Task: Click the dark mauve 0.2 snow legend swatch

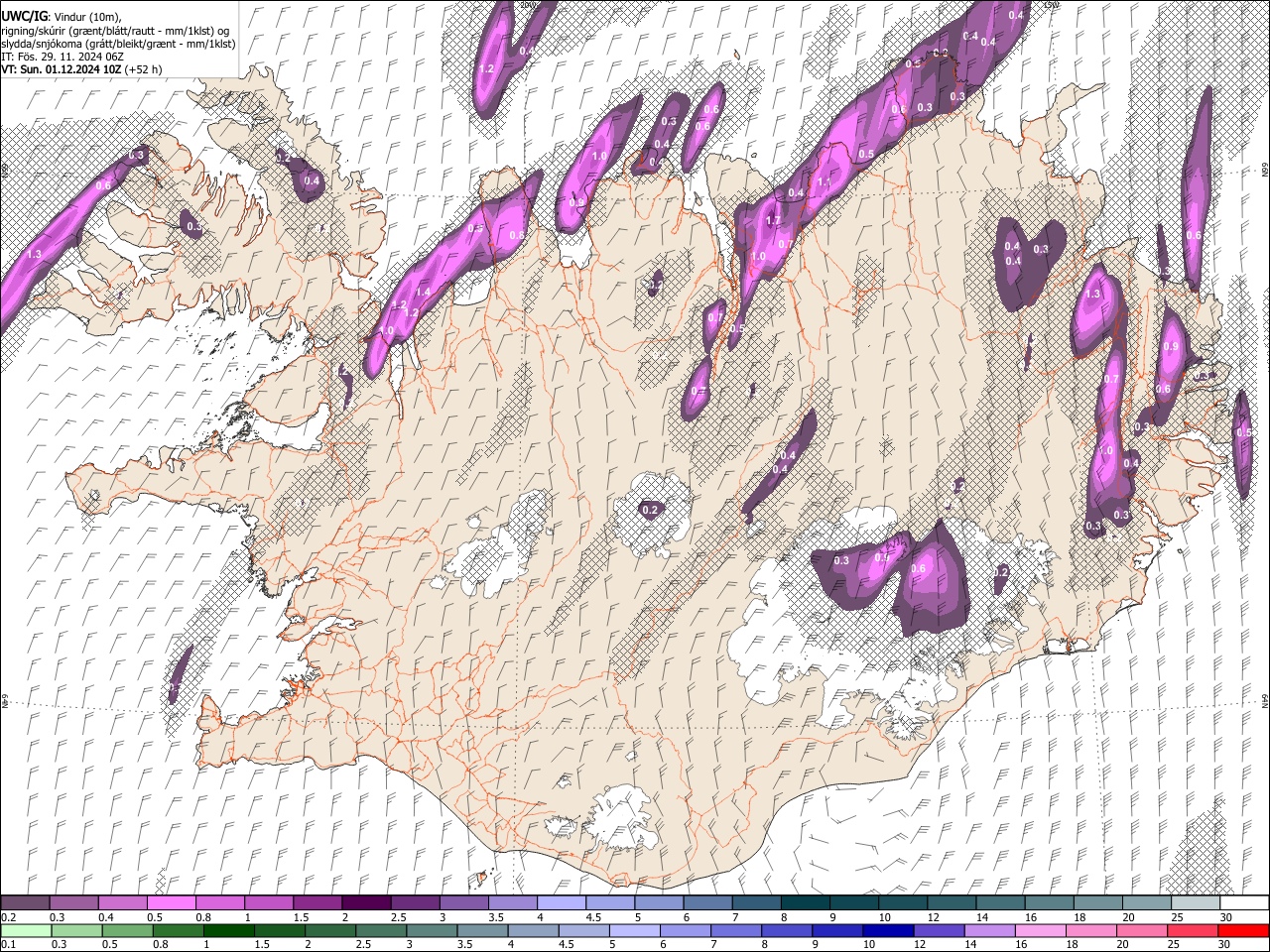Action: (x=25, y=902)
